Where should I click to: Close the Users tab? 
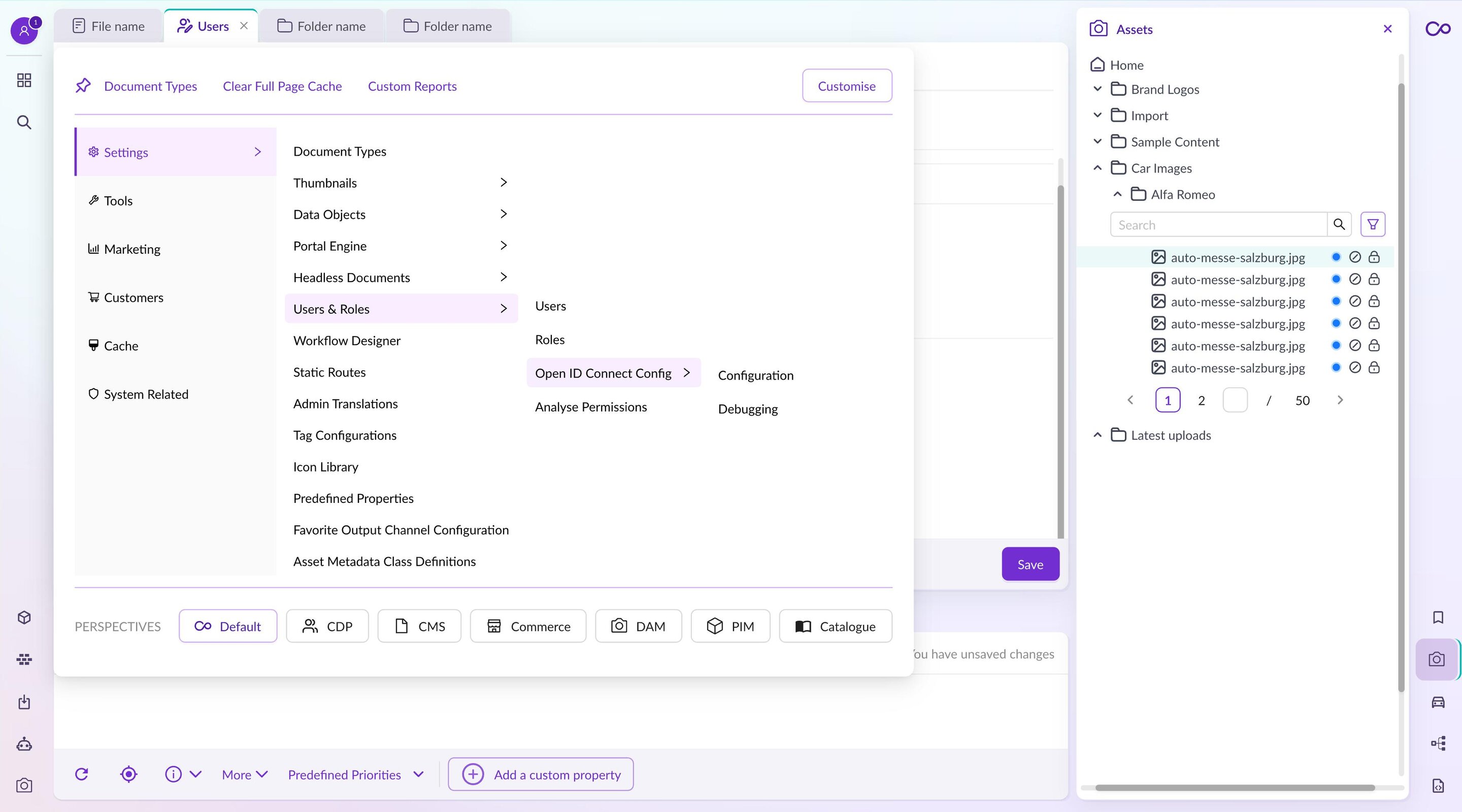click(244, 25)
